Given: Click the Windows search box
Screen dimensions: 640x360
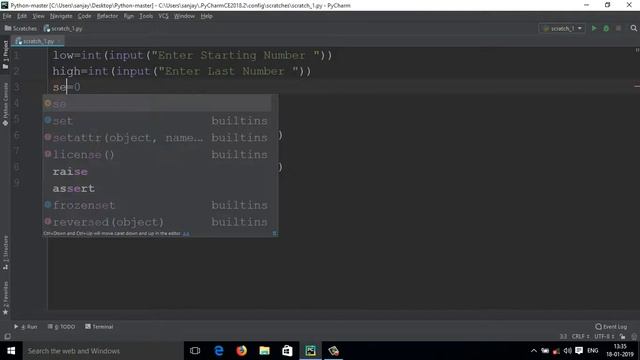Looking at the screenshot, I should 103,351.
